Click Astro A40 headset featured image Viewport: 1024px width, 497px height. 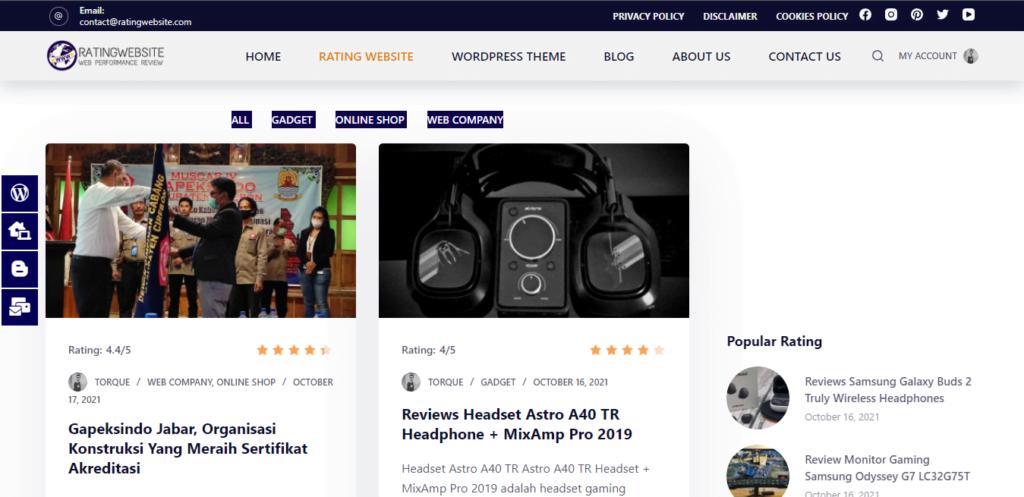pos(534,231)
